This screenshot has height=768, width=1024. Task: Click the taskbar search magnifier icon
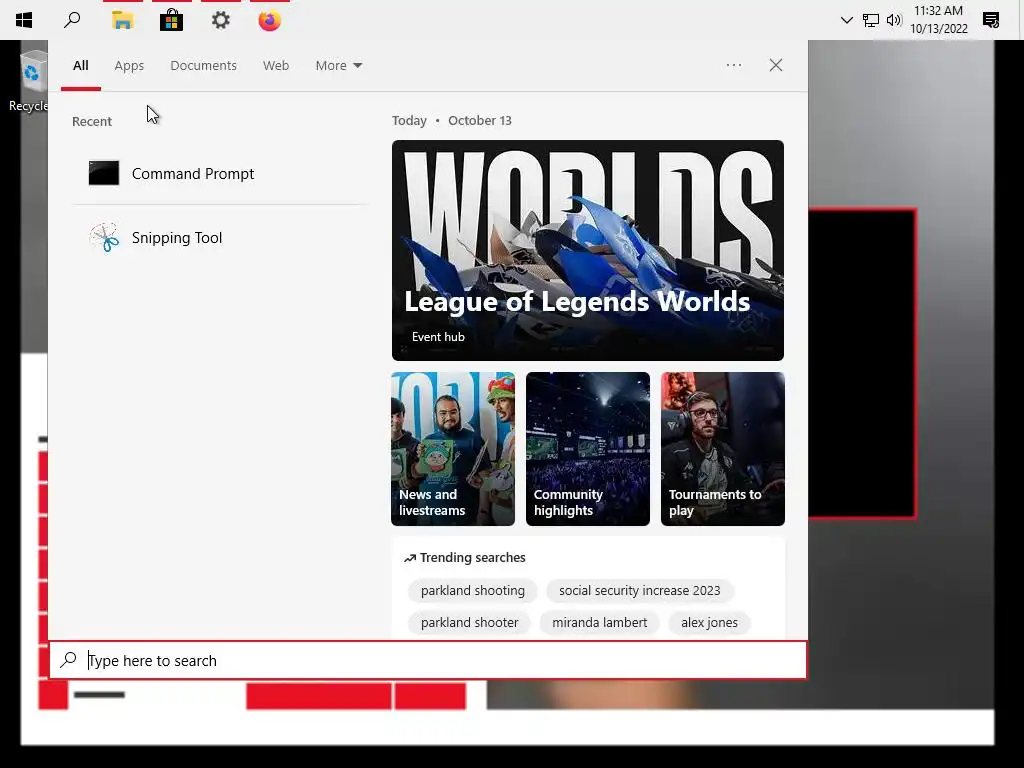coord(72,20)
